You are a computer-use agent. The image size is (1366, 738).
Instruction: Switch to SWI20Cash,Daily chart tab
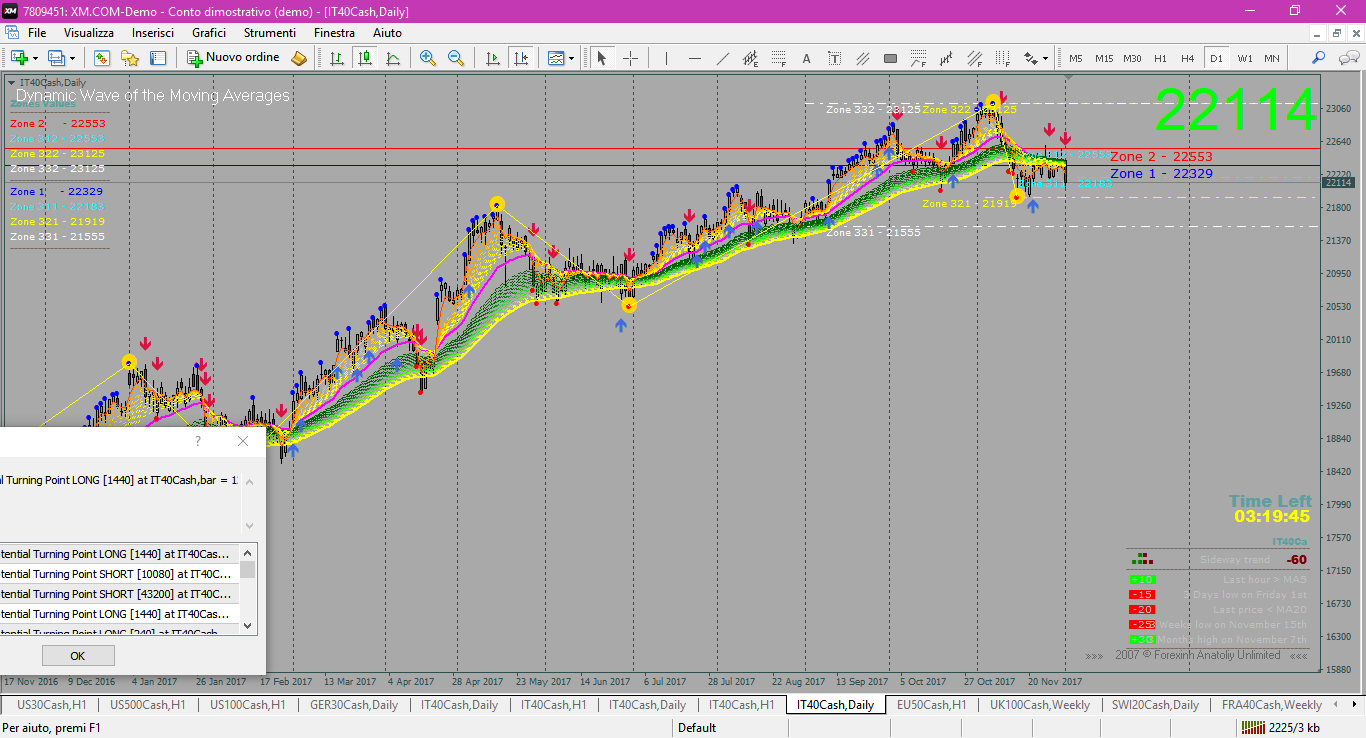click(1155, 705)
